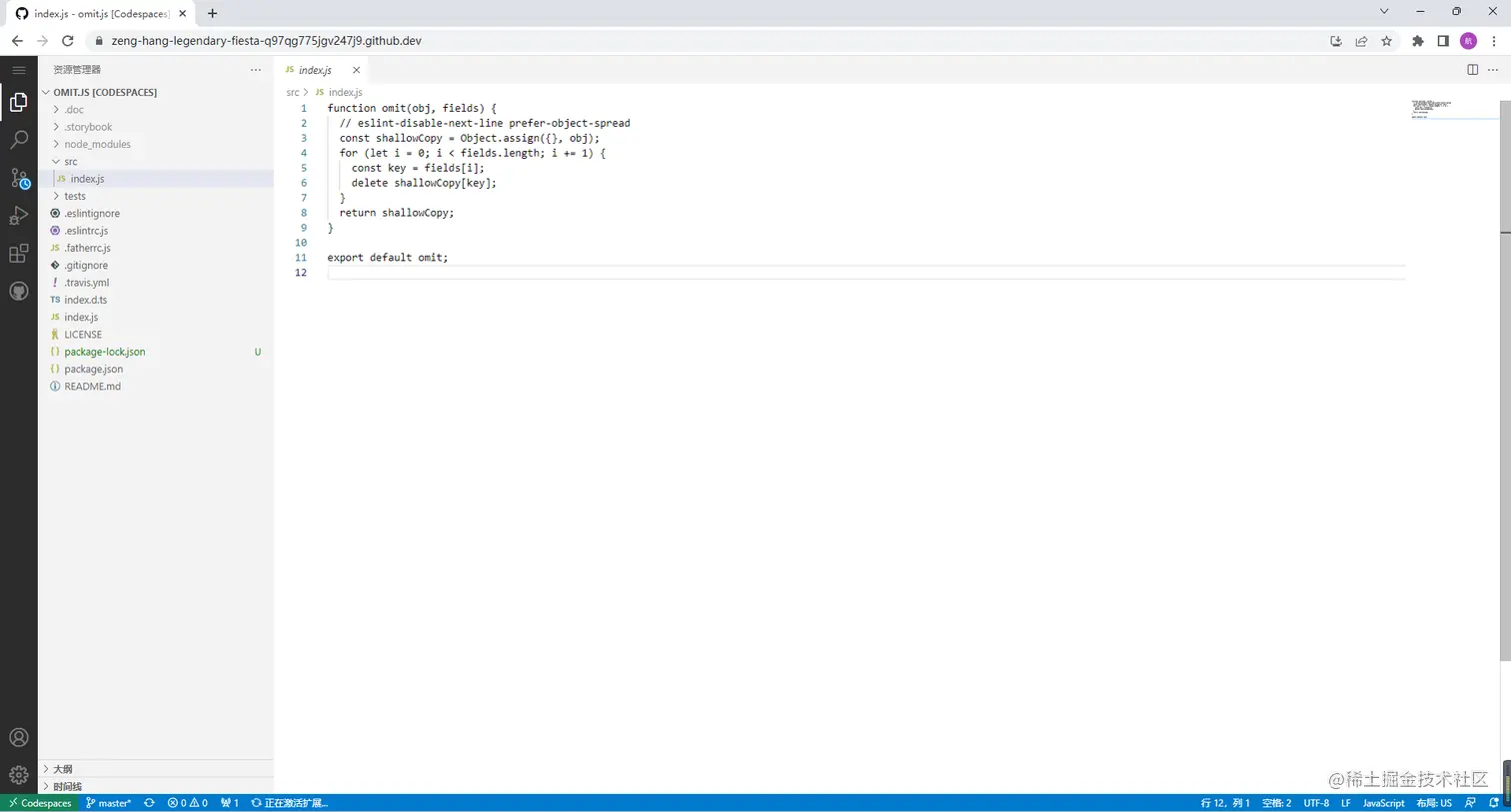Open package-lock.json file
This screenshot has width=1511, height=812.
coord(105,352)
